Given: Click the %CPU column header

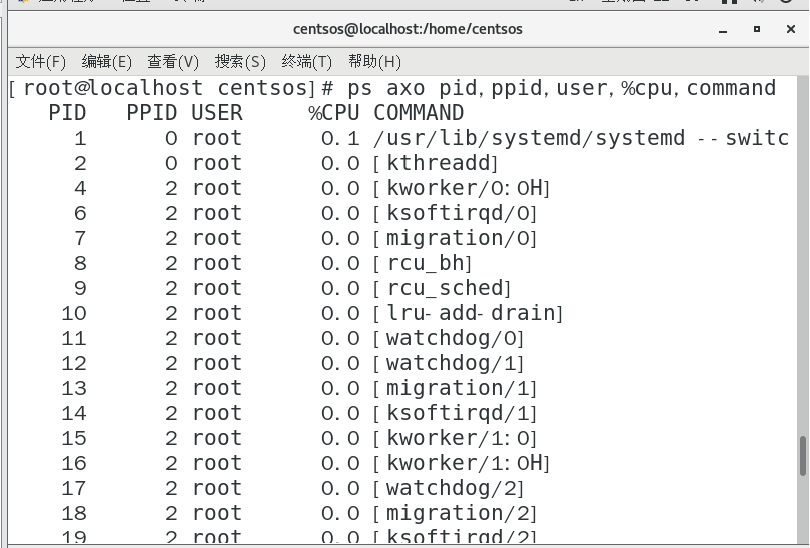Looking at the screenshot, I should tap(334, 113).
